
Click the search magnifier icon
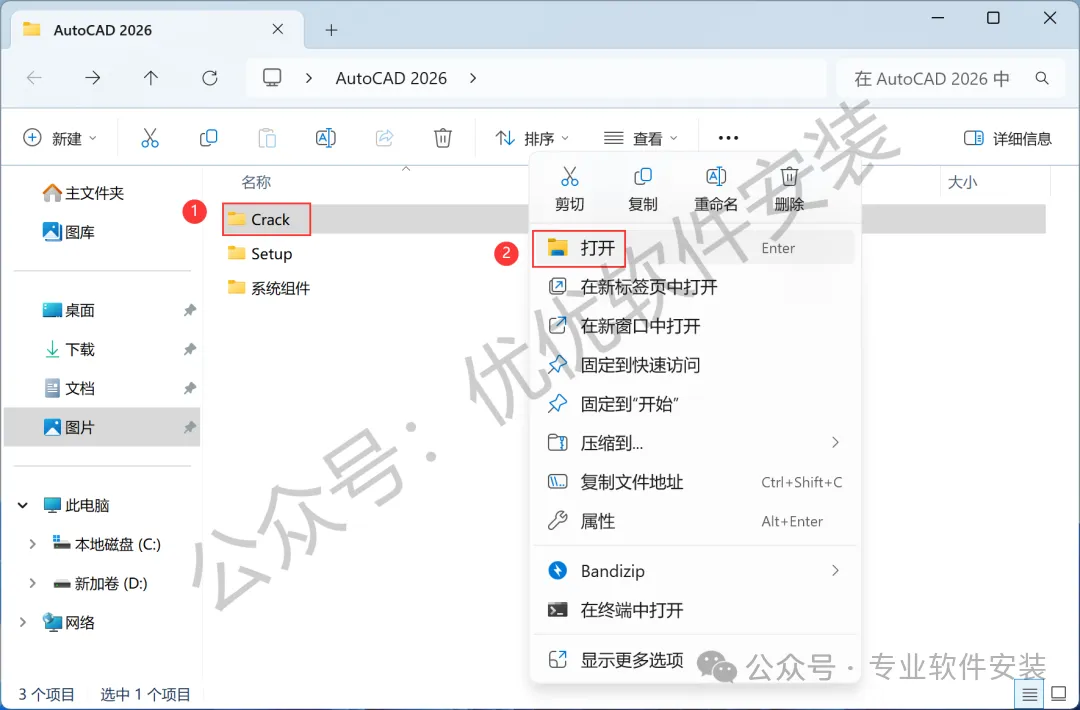tap(1042, 79)
